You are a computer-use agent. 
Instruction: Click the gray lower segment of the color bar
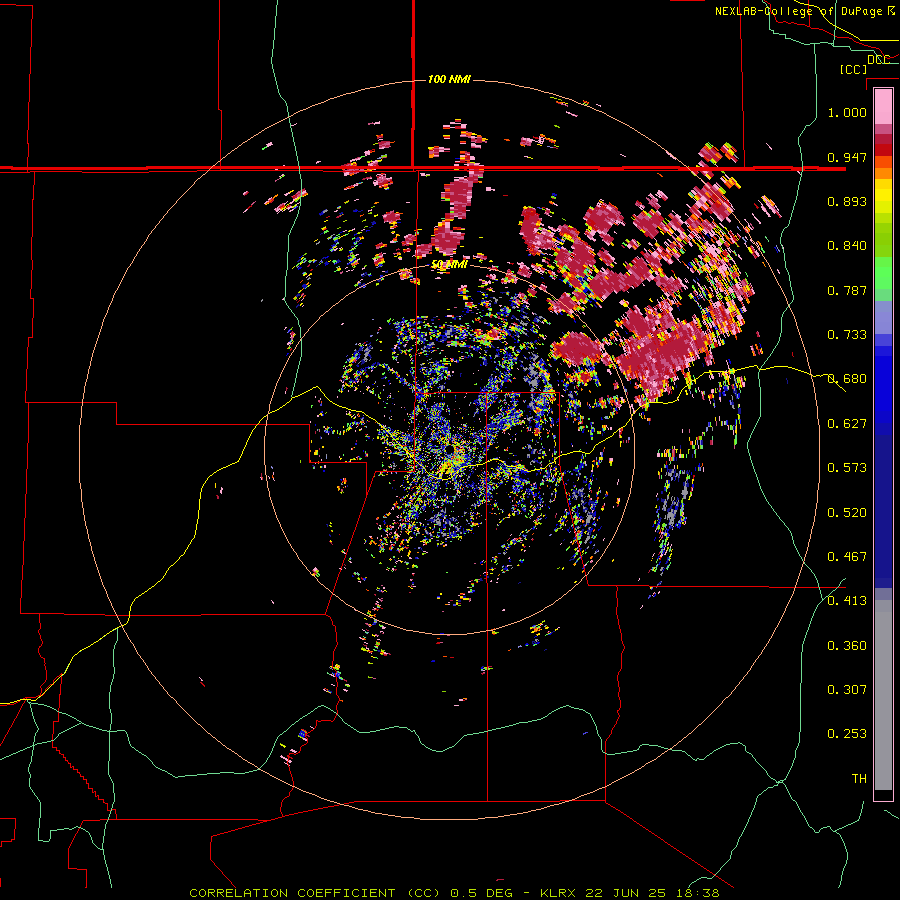coord(883,695)
